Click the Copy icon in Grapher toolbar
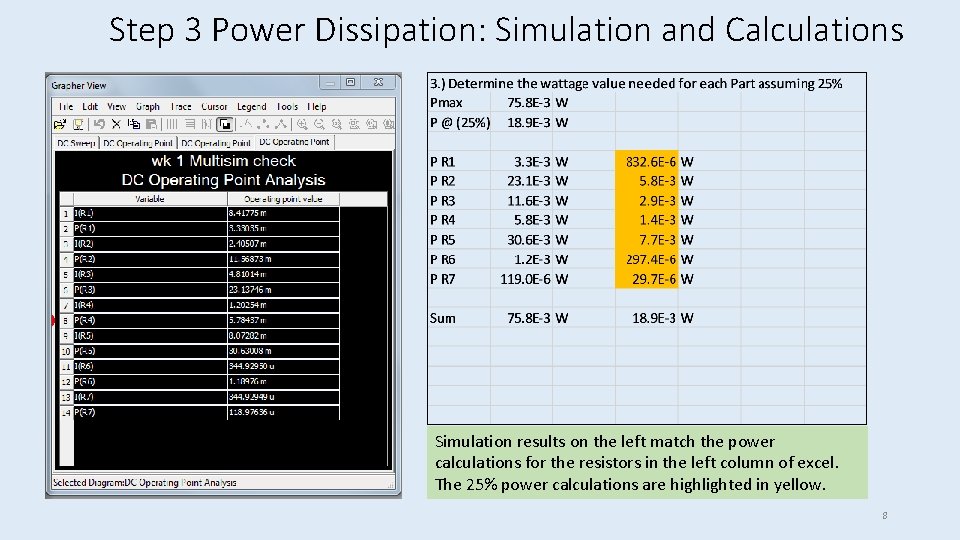Image resolution: width=960 pixels, height=540 pixels. (133, 124)
